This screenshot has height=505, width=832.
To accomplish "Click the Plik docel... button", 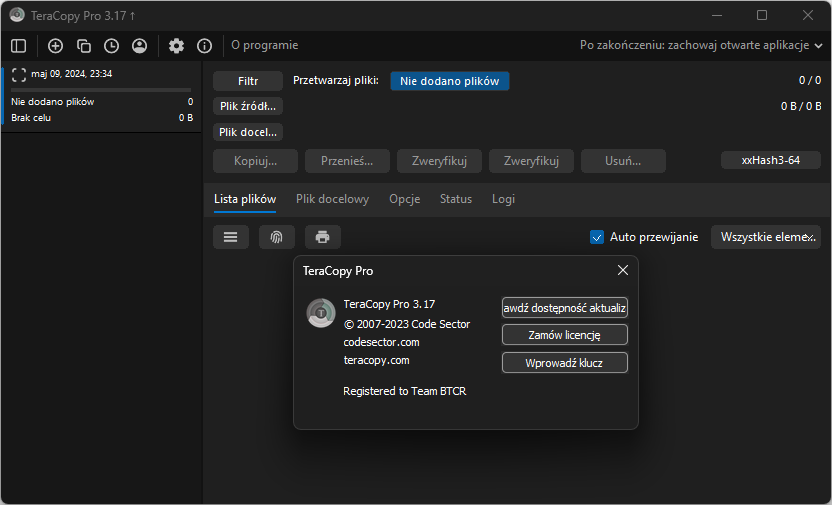I will (248, 132).
